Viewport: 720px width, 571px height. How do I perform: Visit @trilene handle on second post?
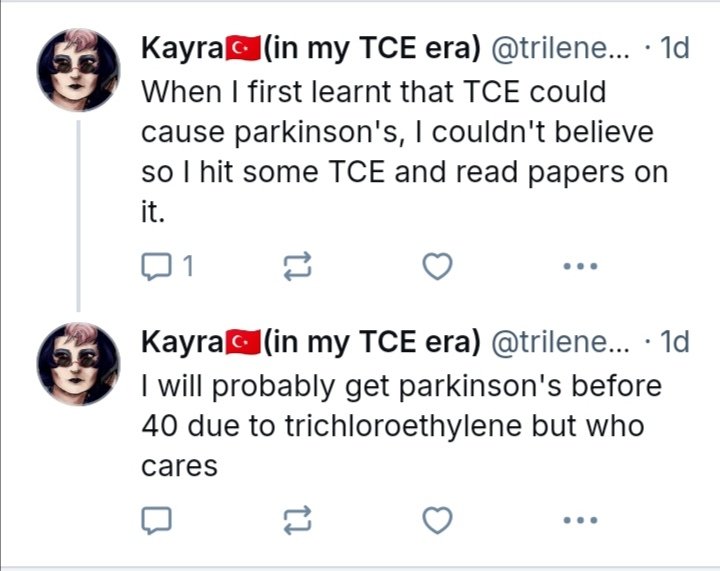(x=562, y=341)
